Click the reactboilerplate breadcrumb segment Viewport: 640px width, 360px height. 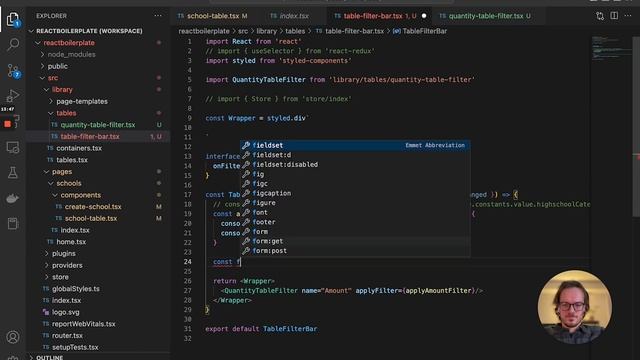[204, 31]
